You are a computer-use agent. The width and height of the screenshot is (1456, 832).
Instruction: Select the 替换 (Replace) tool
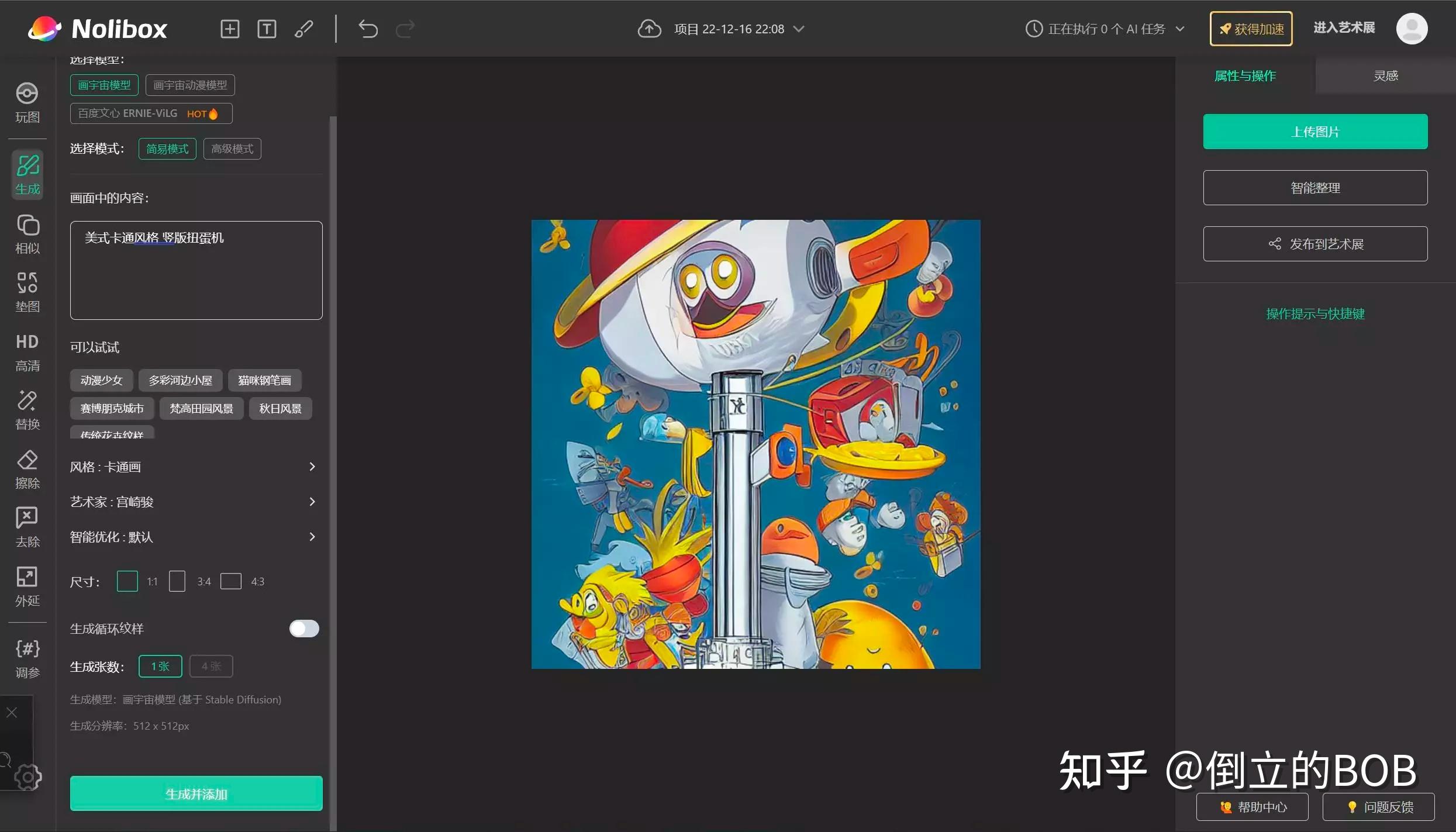(27, 409)
